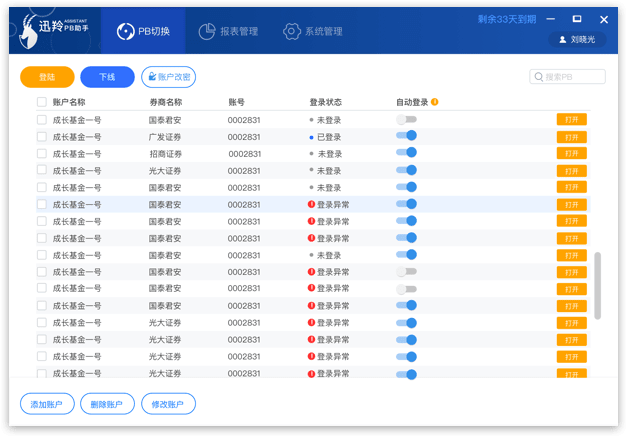
Task: Click the 剩余33天到期 expiry notice
Action: (x=507, y=19)
